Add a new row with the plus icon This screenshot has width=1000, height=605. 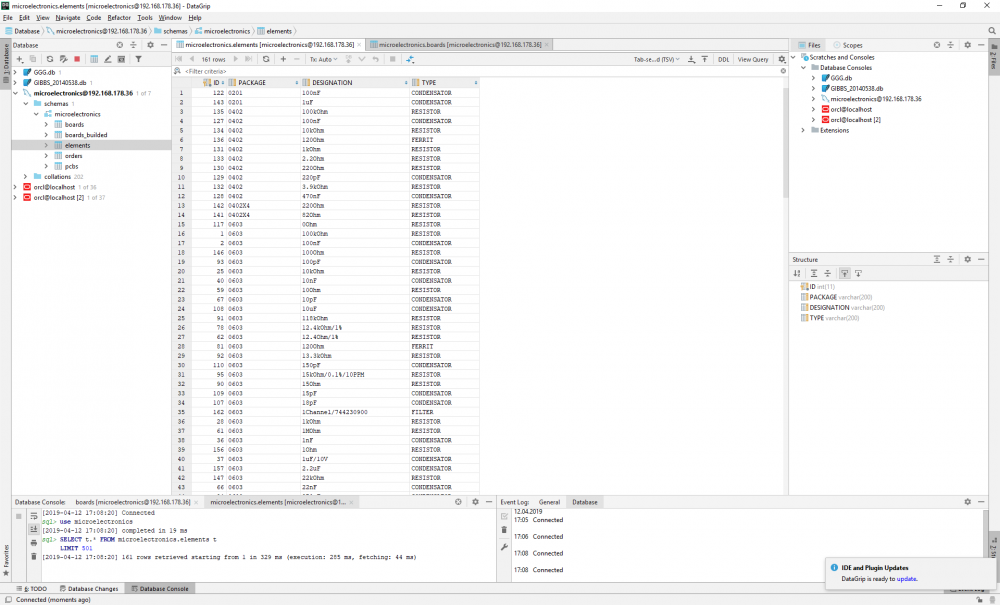(x=283, y=59)
